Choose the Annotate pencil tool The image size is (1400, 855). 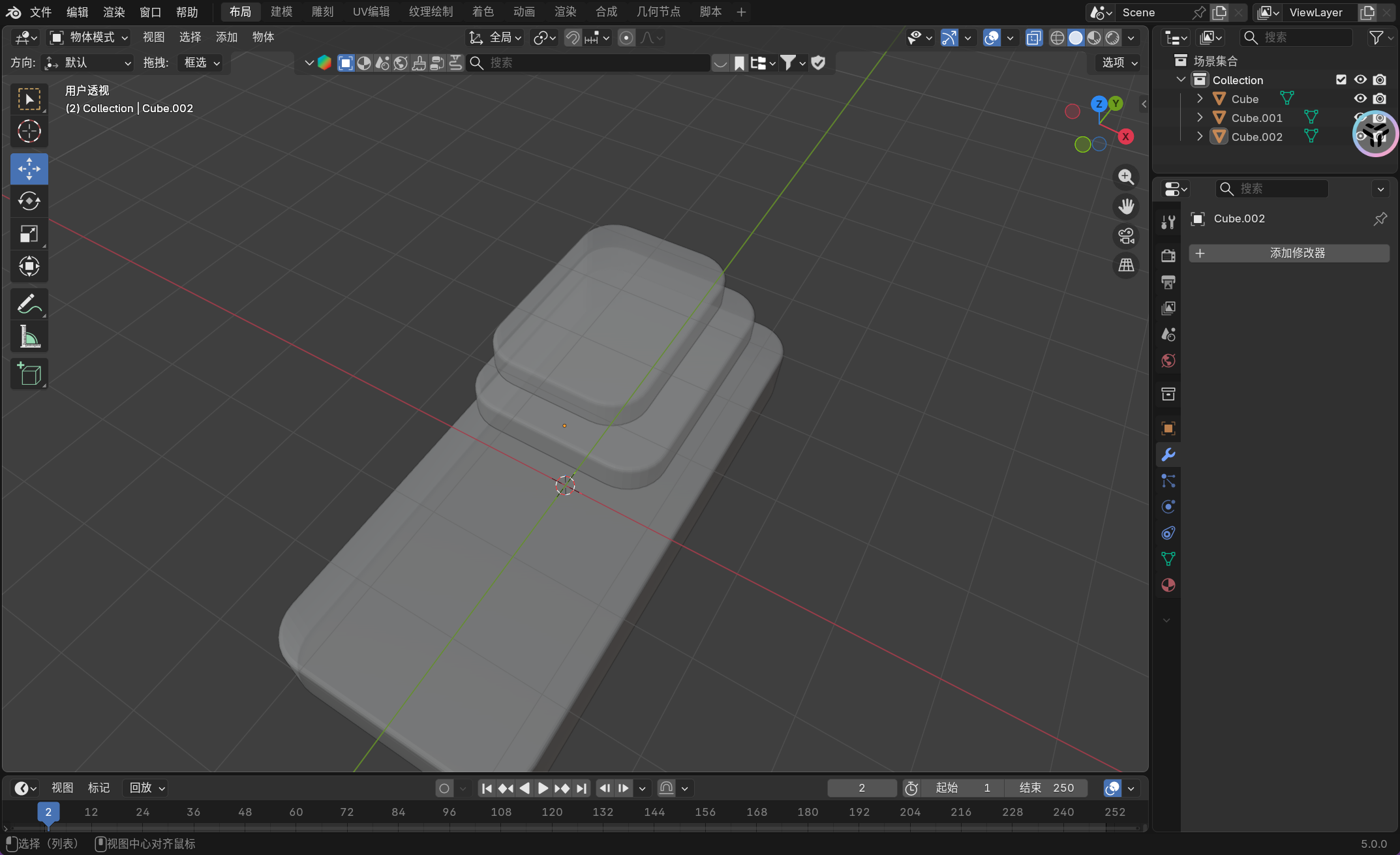tap(29, 304)
